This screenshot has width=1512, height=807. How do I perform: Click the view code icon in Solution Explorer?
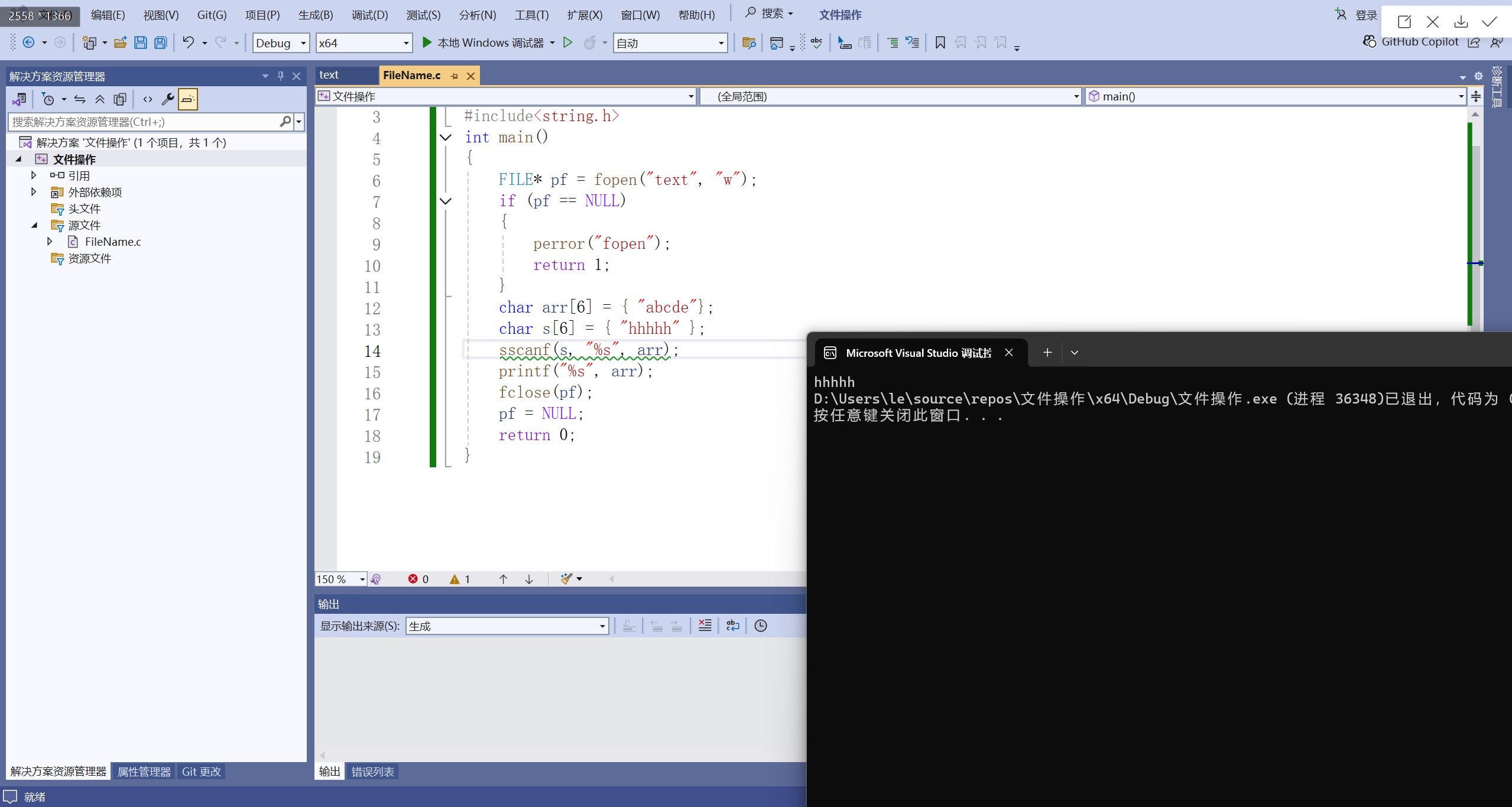148,99
